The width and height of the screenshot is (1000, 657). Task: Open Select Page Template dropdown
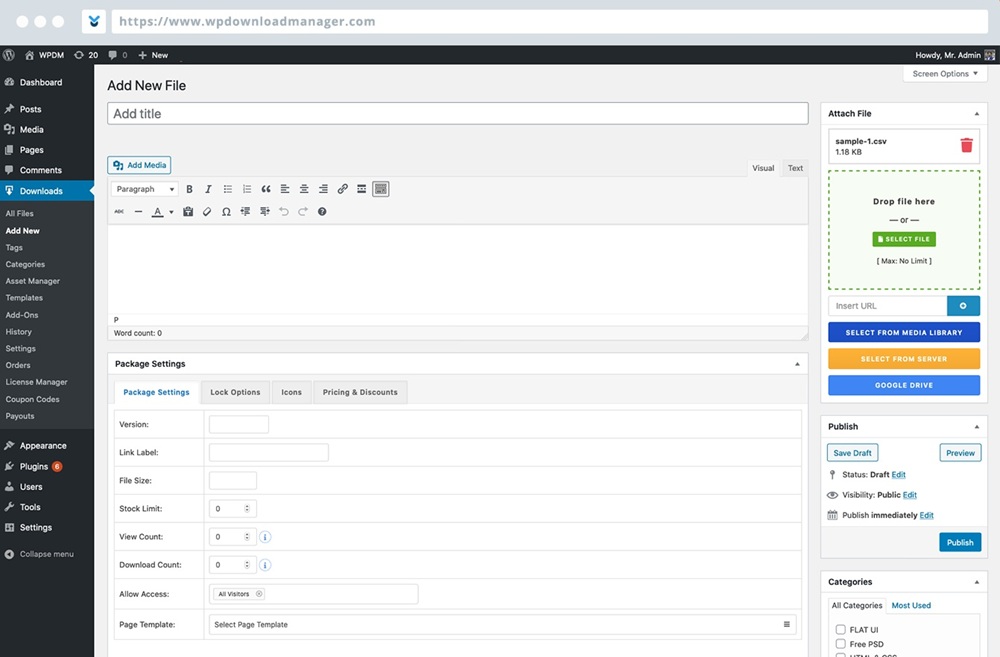pyautogui.click(x=503, y=624)
